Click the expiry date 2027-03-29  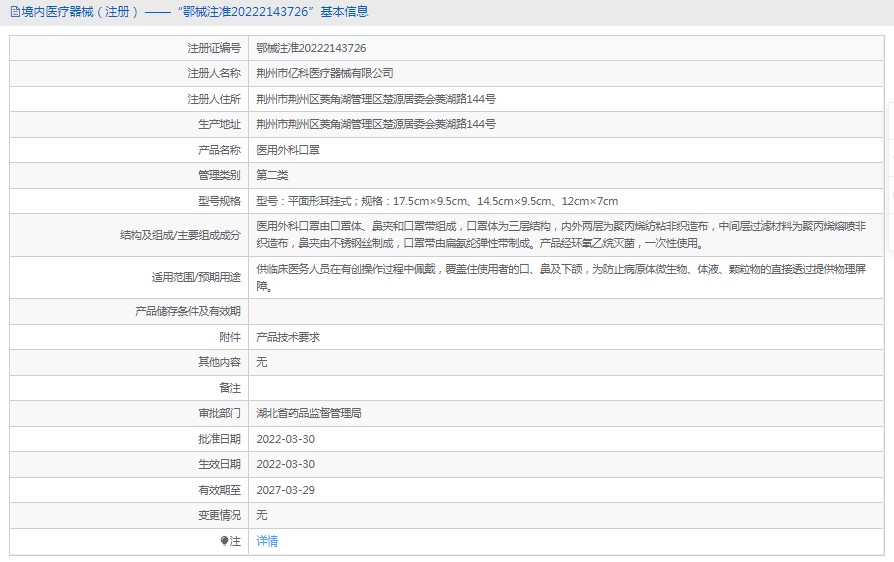coord(285,490)
